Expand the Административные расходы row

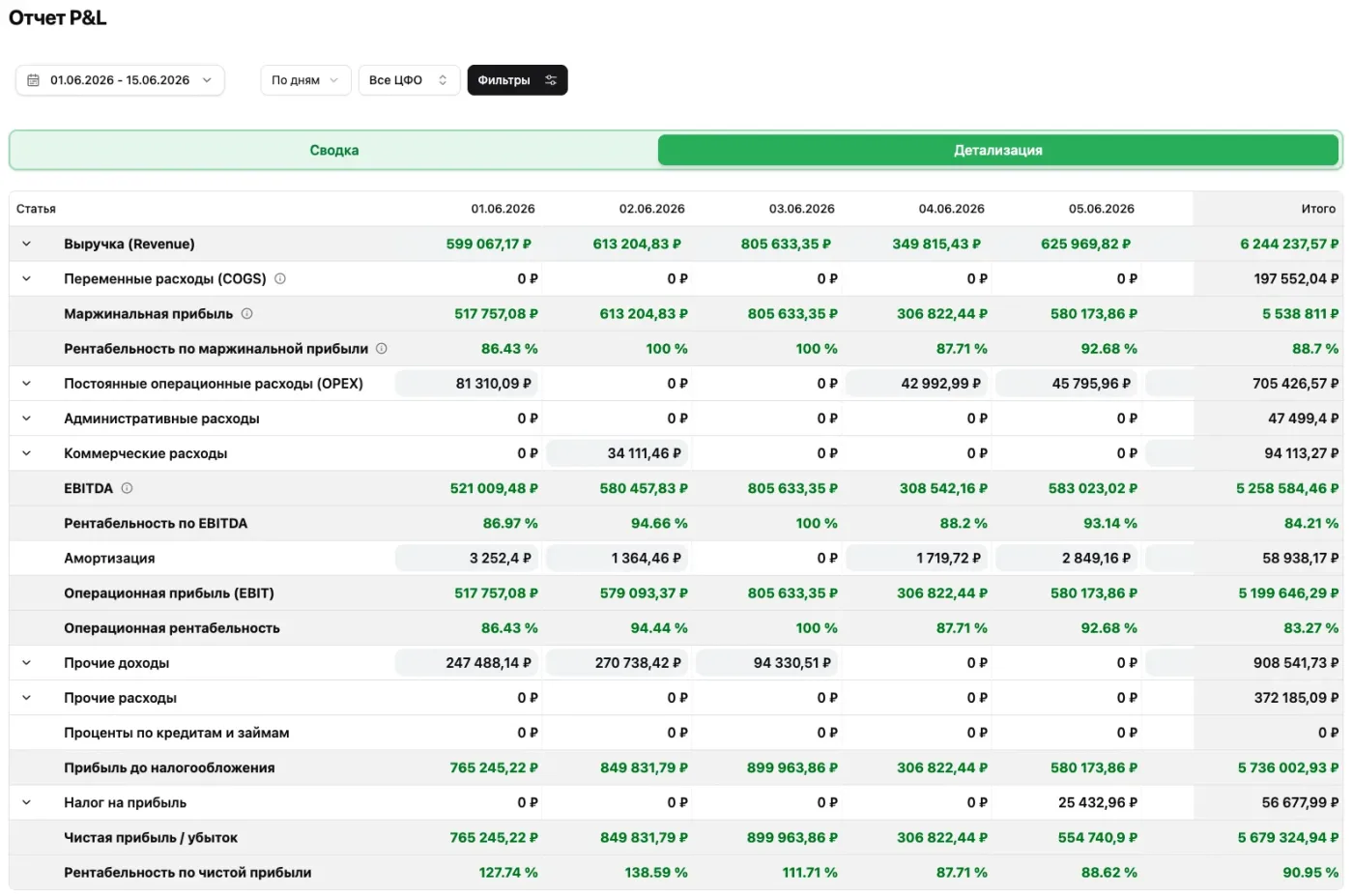pyautogui.click(x=26, y=419)
